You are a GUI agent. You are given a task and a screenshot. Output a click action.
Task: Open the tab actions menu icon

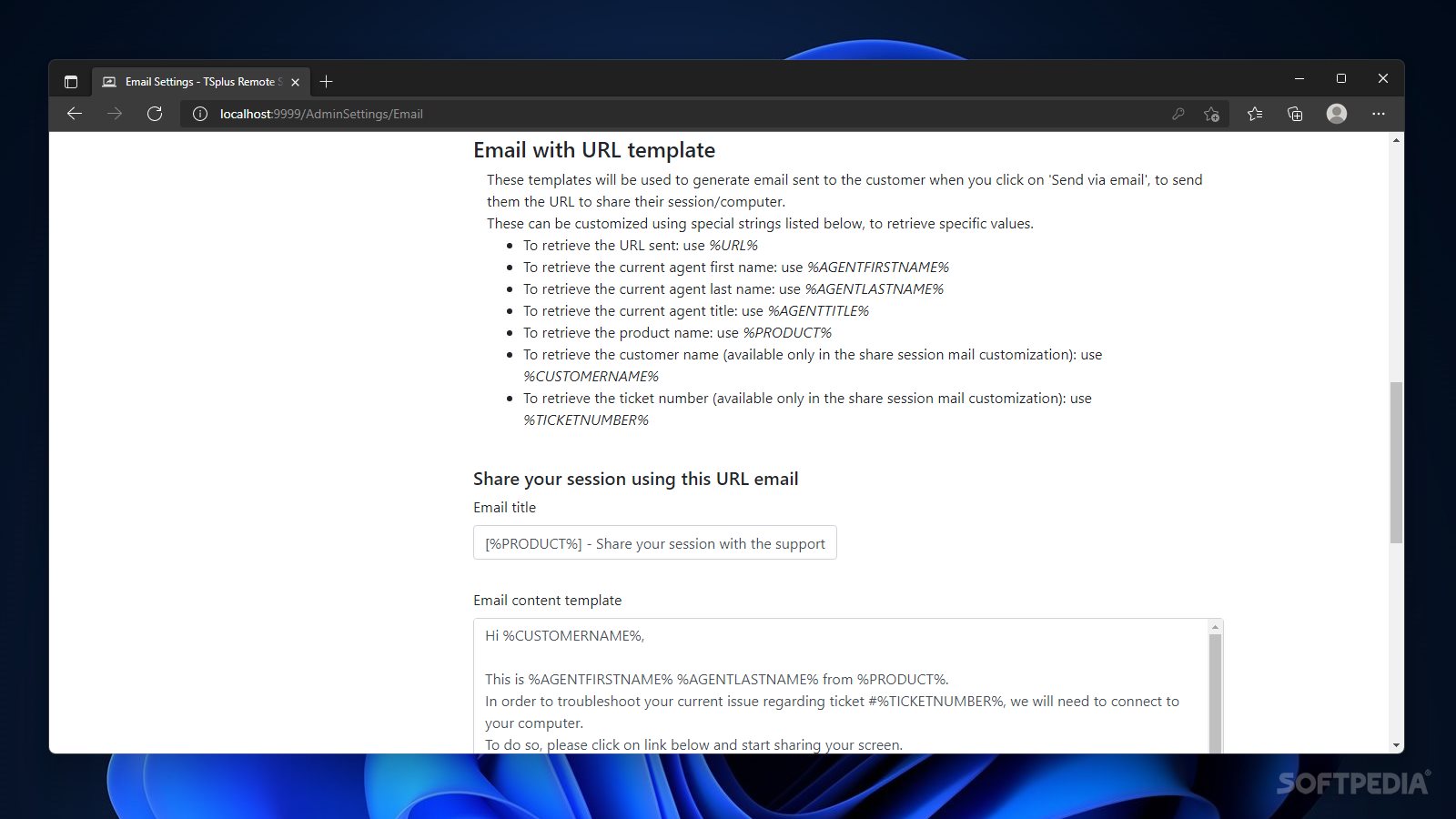tap(71, 82)
